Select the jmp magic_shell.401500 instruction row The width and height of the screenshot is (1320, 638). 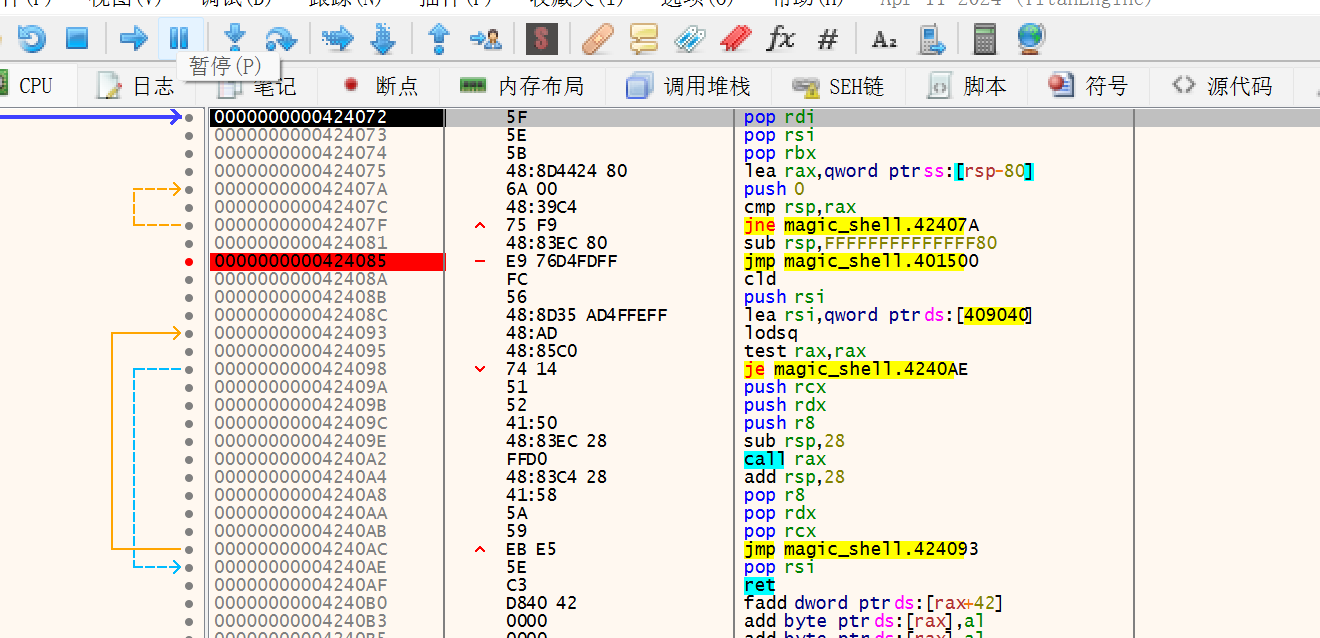(860, 262)
